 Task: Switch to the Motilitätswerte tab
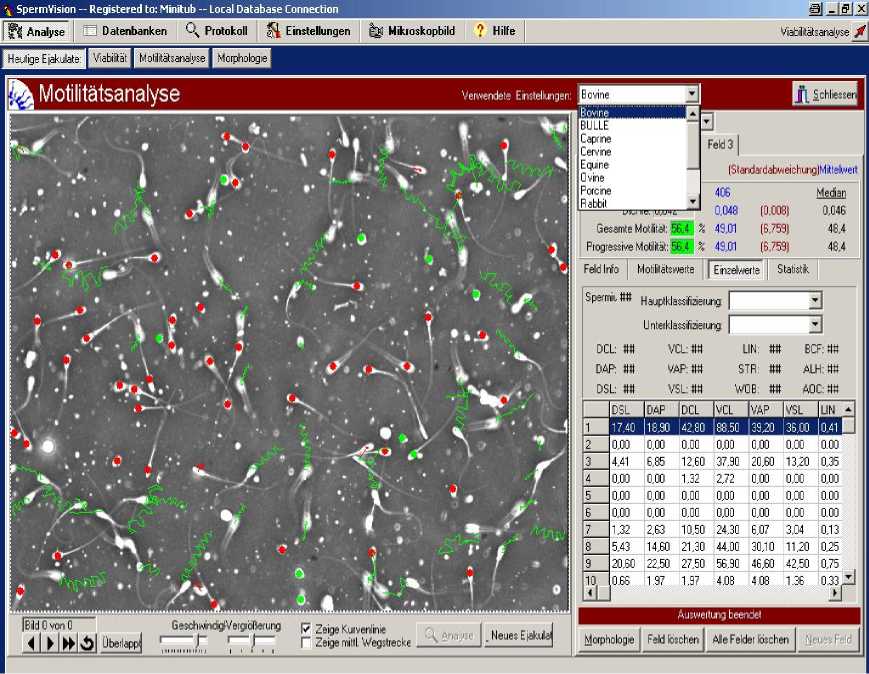point(666,269)
